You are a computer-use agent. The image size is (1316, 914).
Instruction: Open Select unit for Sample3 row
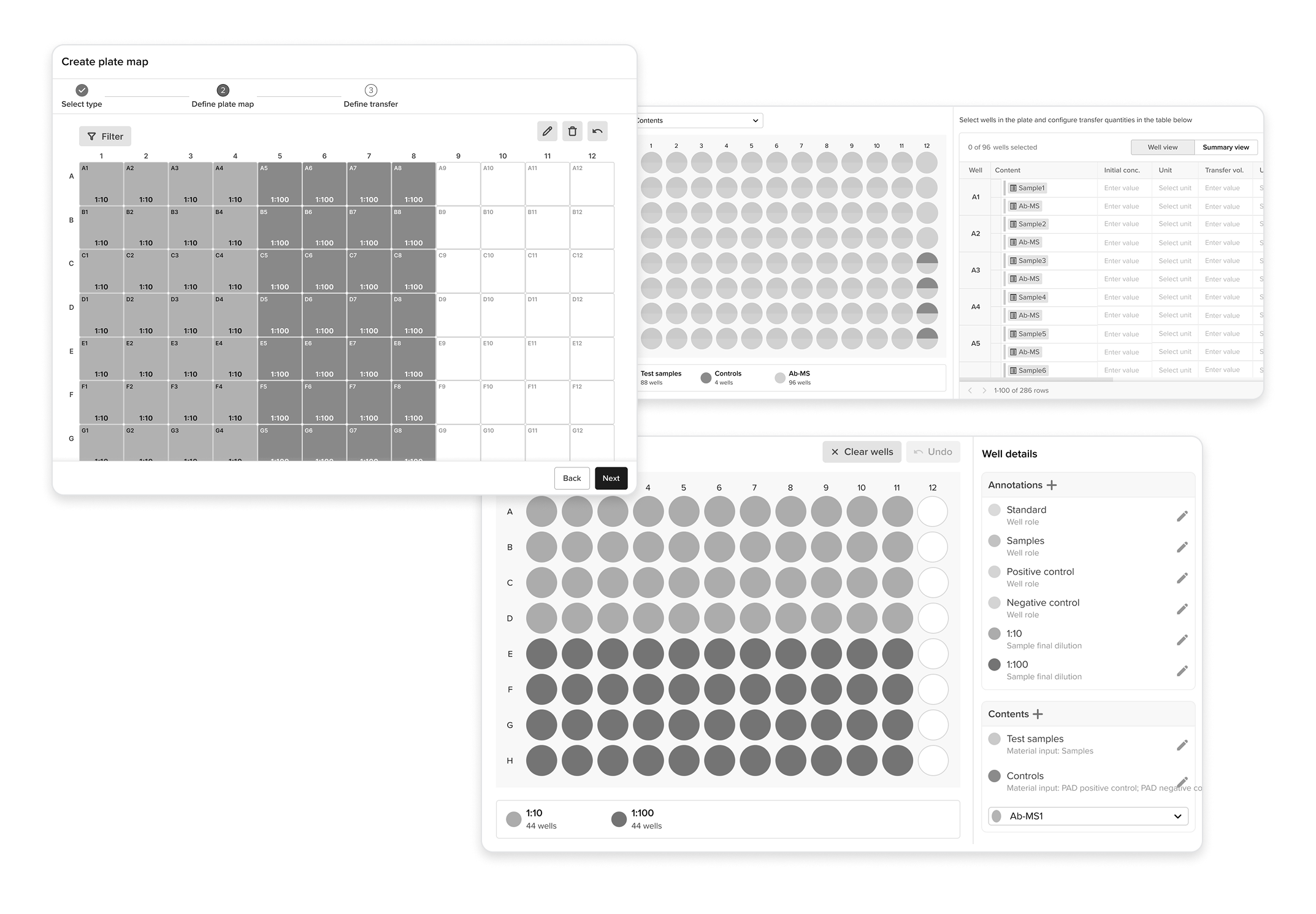coord(1175,261)
